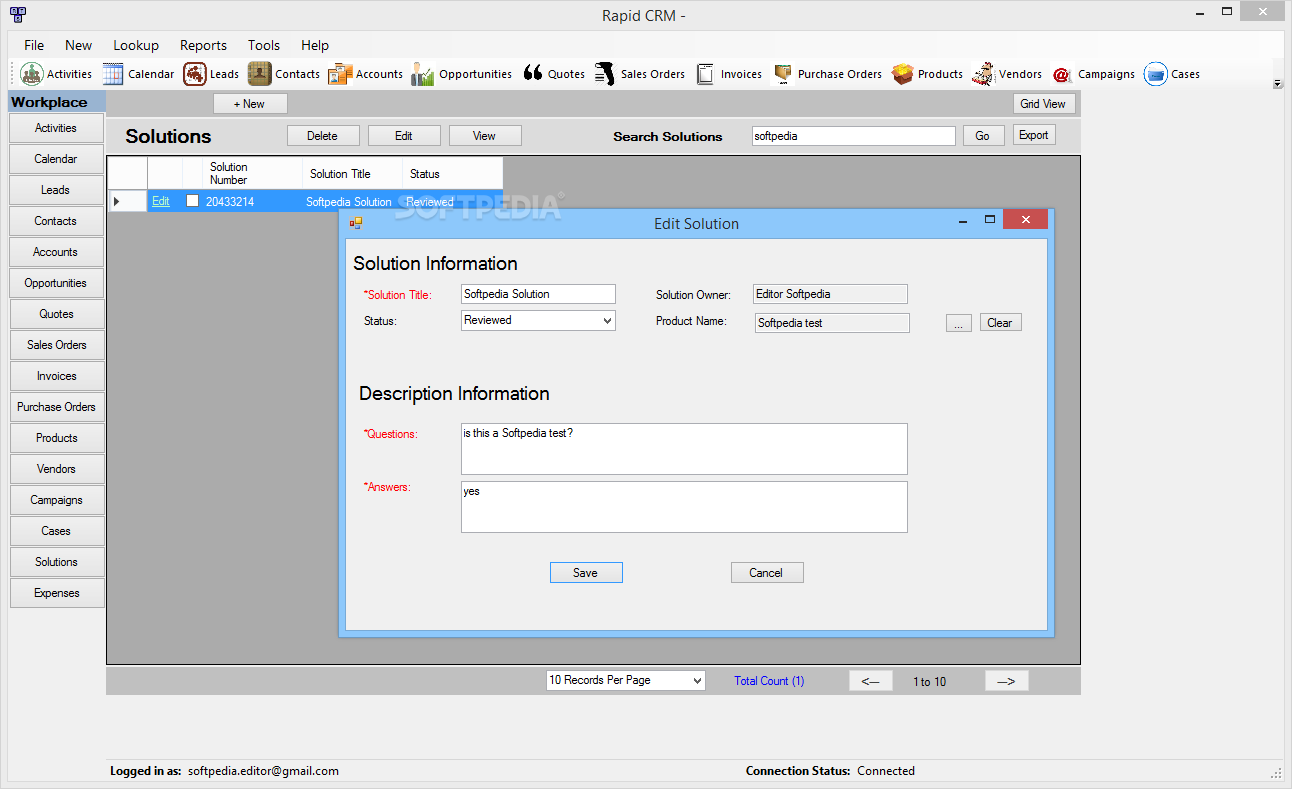The width and height of the screenshot is (1292, 789).
Task: Click the Grid View button
Action: click(1043, 104)
